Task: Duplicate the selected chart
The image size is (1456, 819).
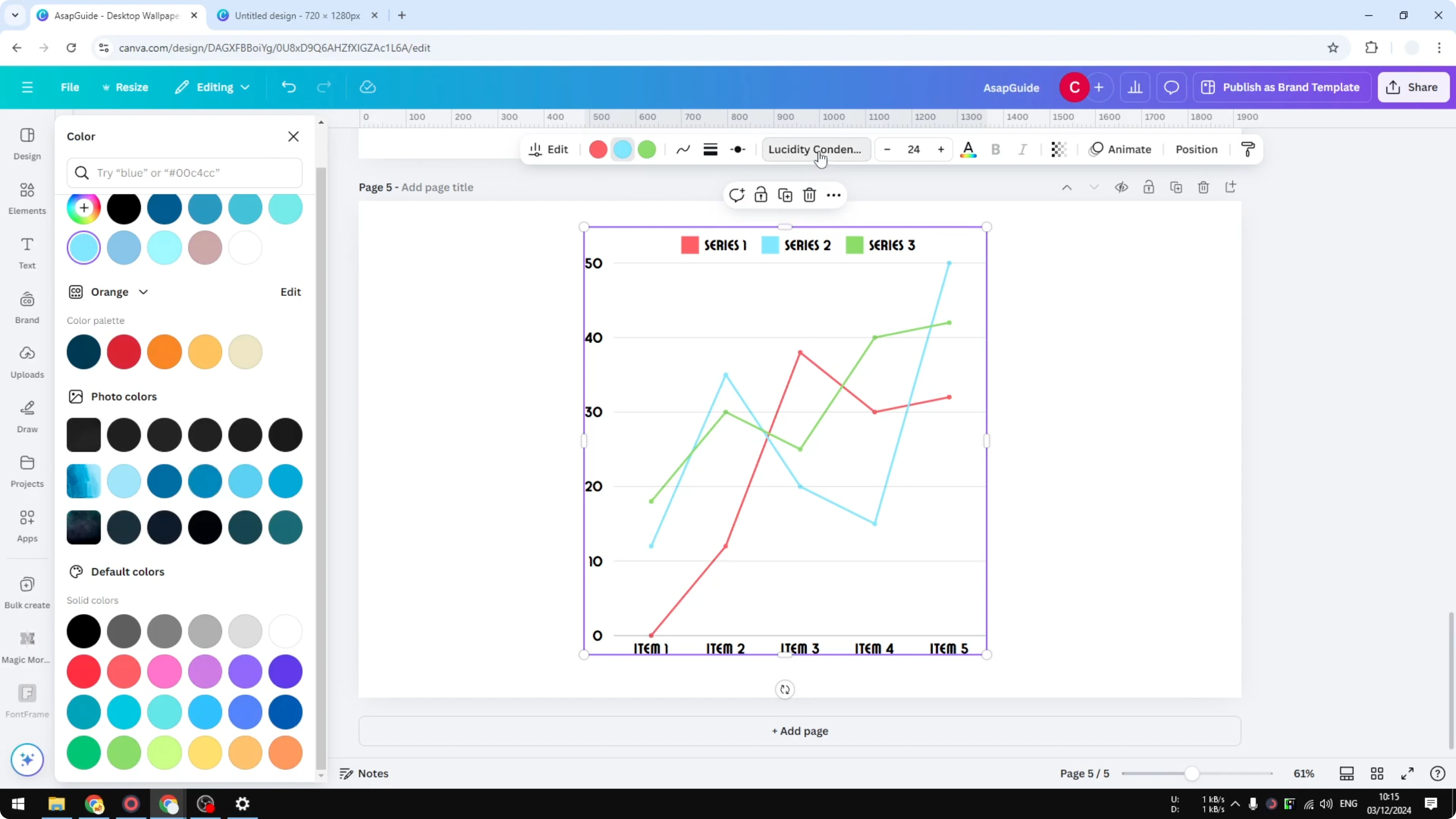Action: [x=786, y=195]
